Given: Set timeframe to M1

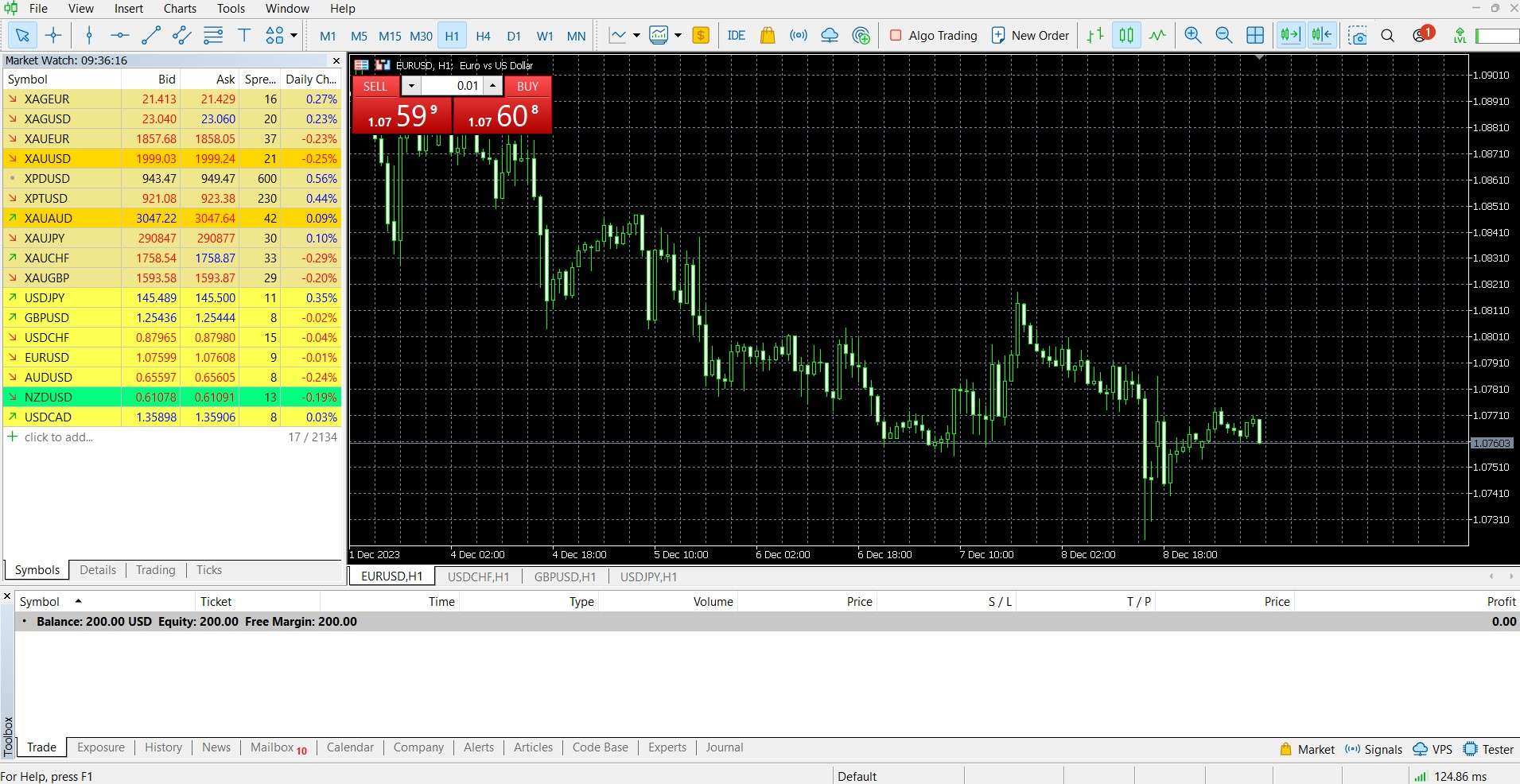Looking at the screenshot, I should coord(328,36).
